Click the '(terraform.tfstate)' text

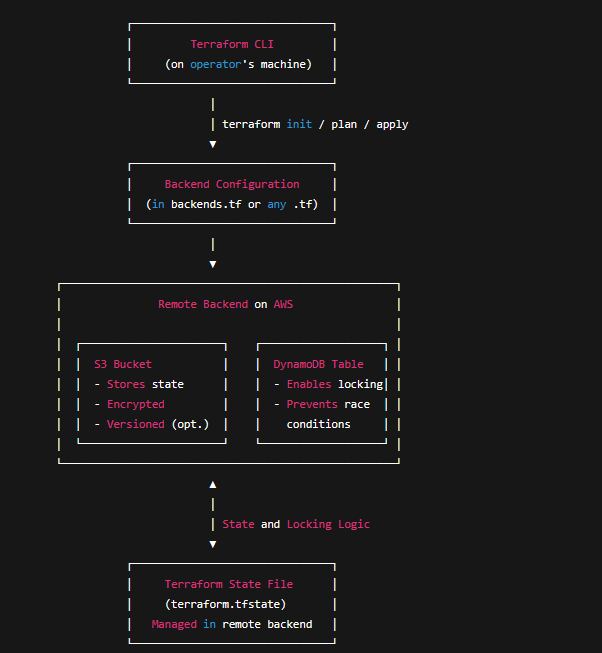coord(226,604)
